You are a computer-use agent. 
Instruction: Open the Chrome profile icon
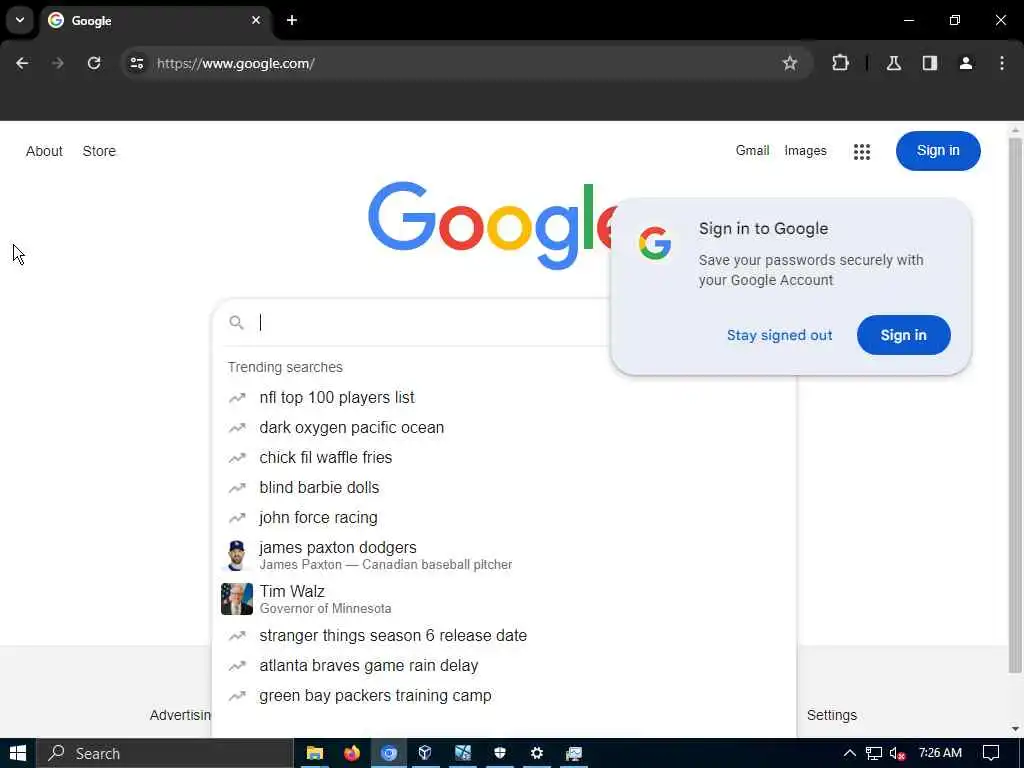pos(966,63)
